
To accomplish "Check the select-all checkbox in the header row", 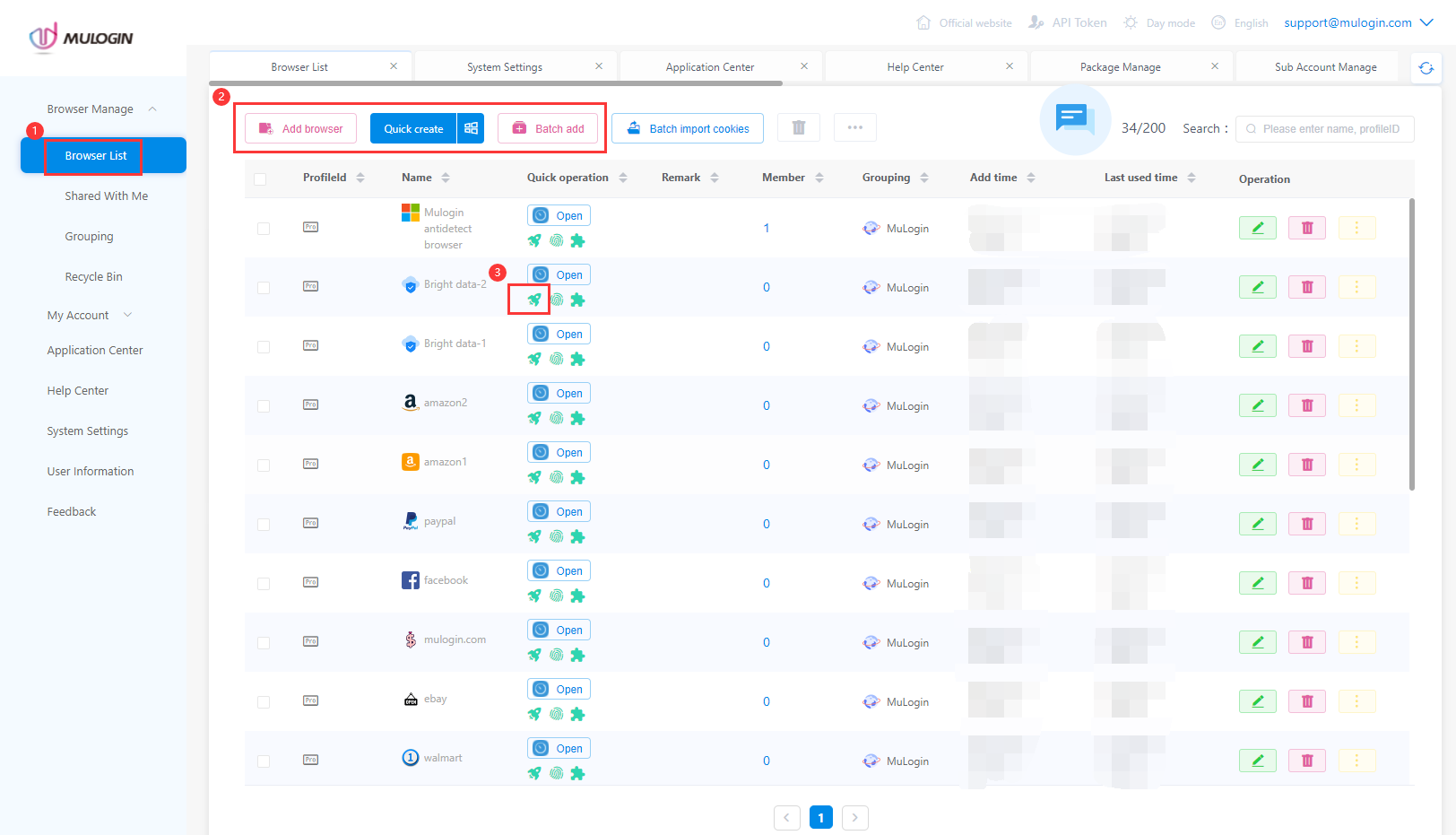I will [x=262, y=178].
